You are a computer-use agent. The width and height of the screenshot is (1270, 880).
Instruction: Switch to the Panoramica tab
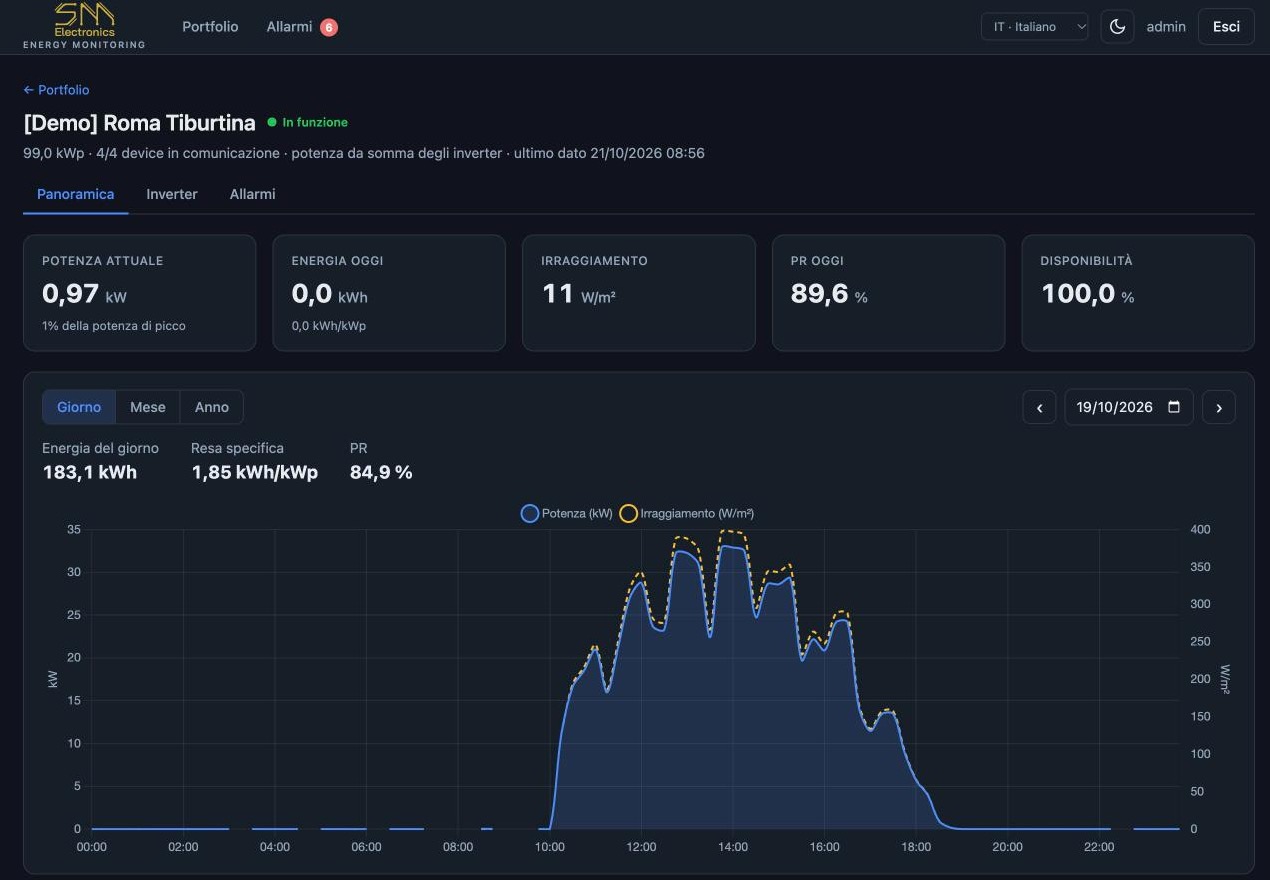coord(76,194)
